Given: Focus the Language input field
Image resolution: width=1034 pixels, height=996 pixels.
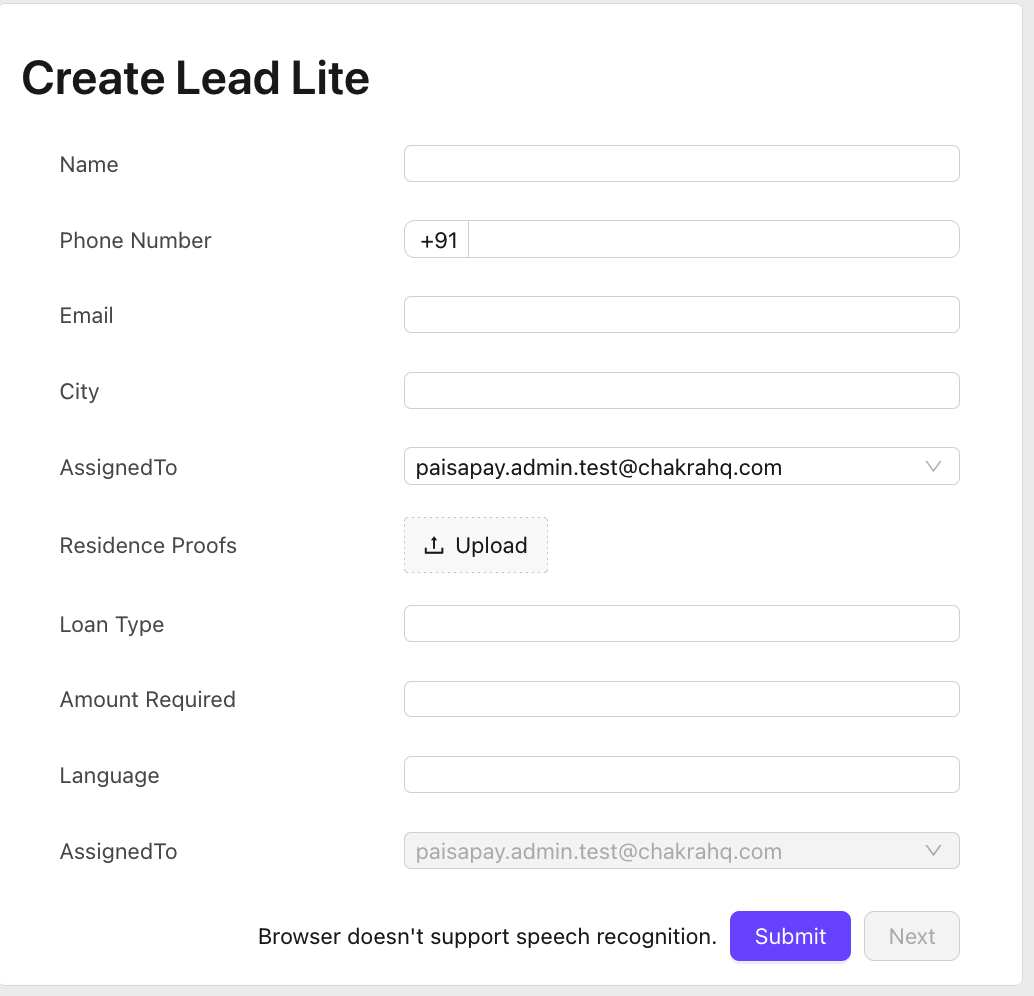Looking at the screenshot, I should pos(681,775).
